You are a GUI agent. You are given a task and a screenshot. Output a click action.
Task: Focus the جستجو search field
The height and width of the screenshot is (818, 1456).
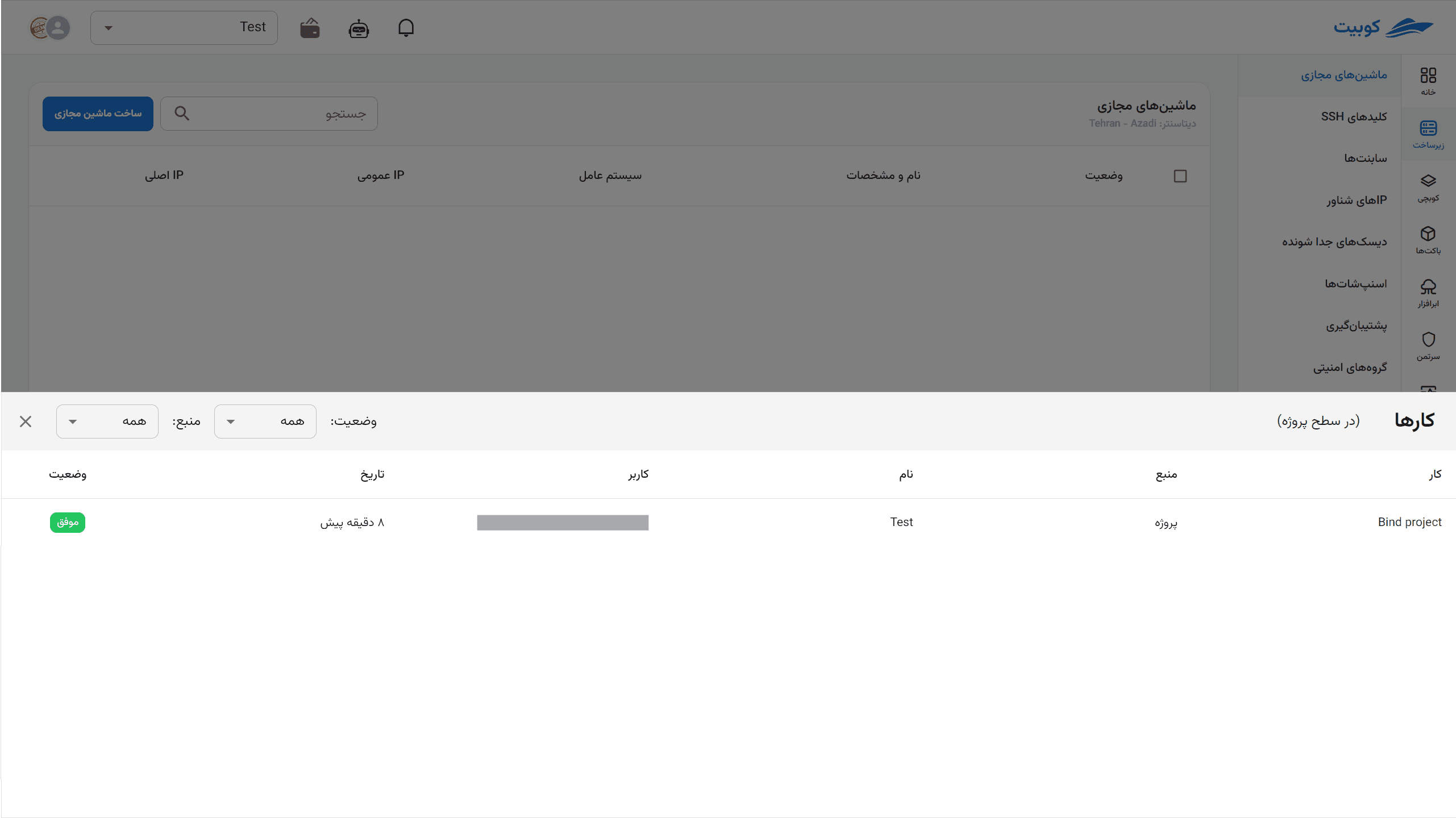point(269,114)
